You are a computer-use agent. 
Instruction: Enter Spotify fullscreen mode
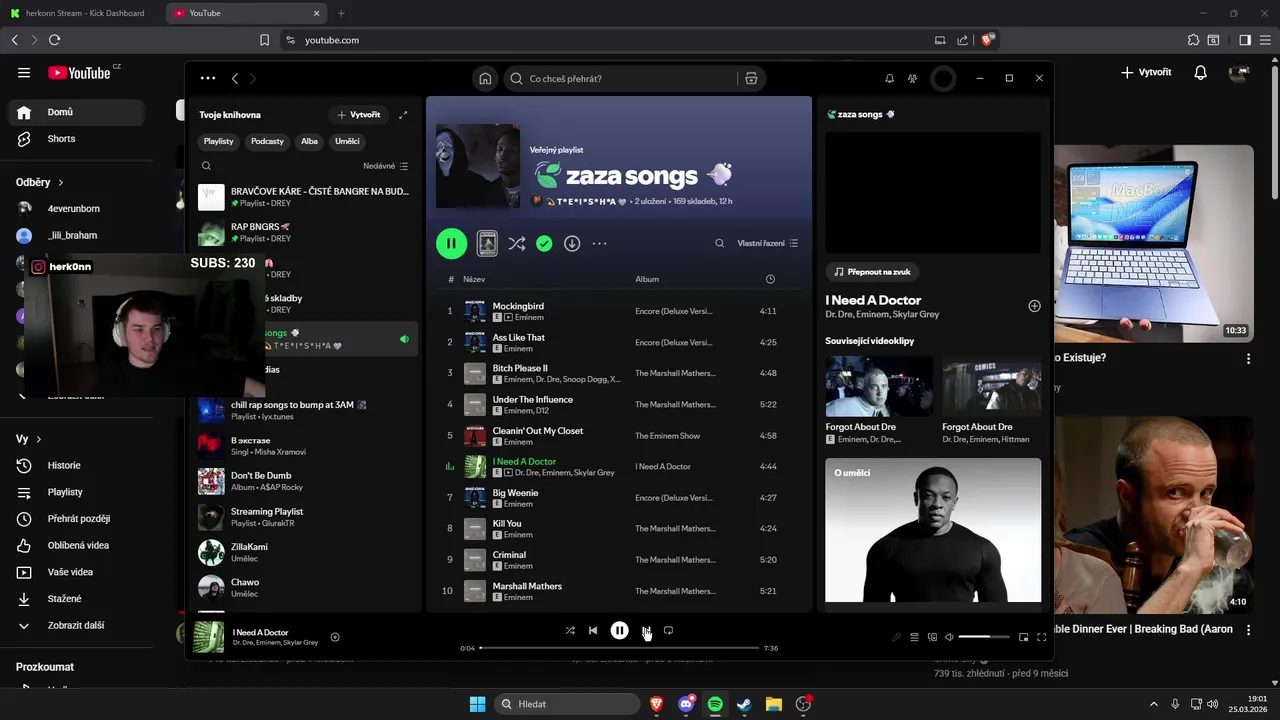(1041, 637)
